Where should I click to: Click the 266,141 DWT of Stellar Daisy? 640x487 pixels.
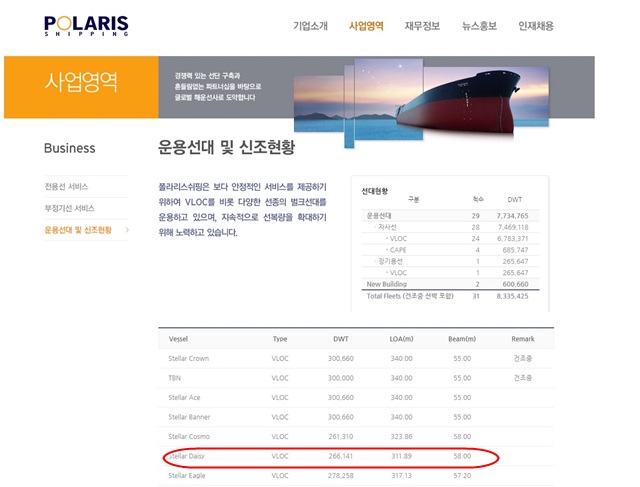pyautogui.click(x=341, y=456)
